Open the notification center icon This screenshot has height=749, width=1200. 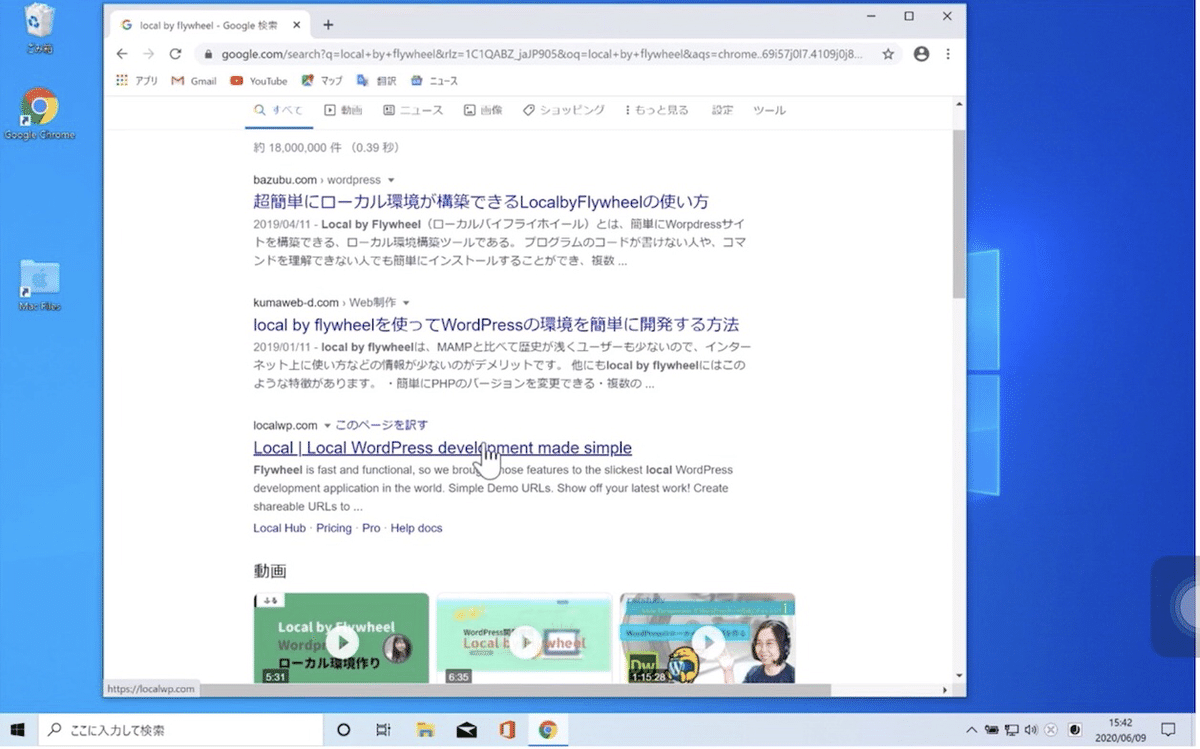coord(1168,730)
